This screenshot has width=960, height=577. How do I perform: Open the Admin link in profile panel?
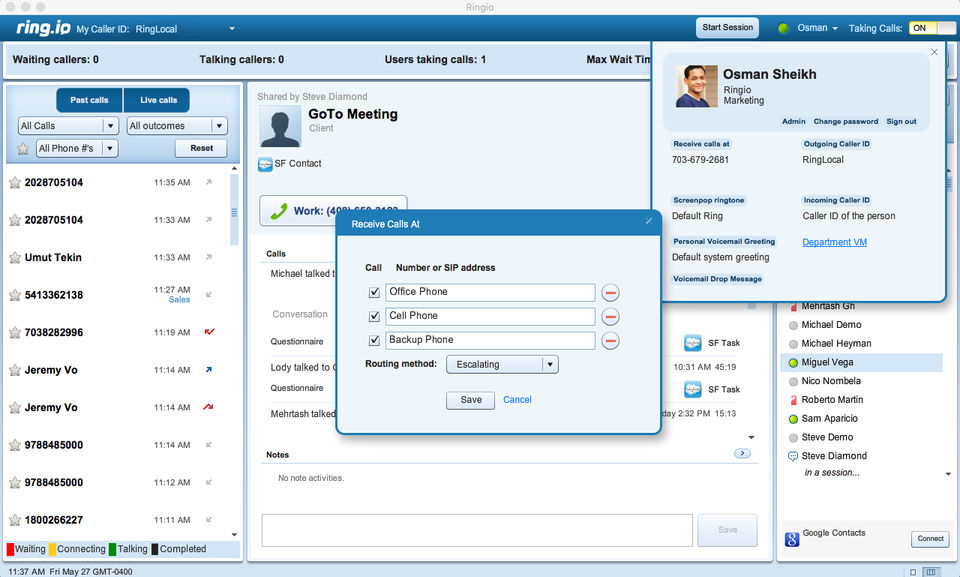pyautogui.click(x=793, y=121)
